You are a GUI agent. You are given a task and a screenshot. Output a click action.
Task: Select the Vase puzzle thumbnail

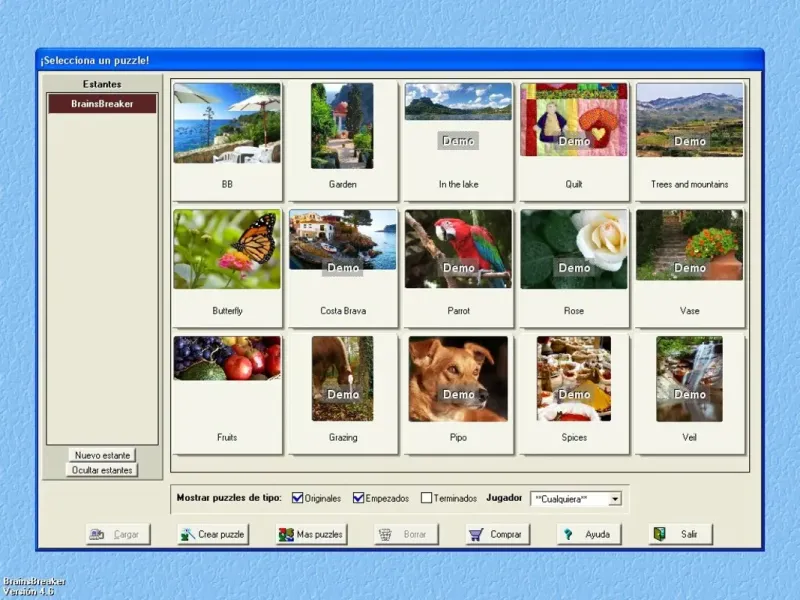[690, 245]
